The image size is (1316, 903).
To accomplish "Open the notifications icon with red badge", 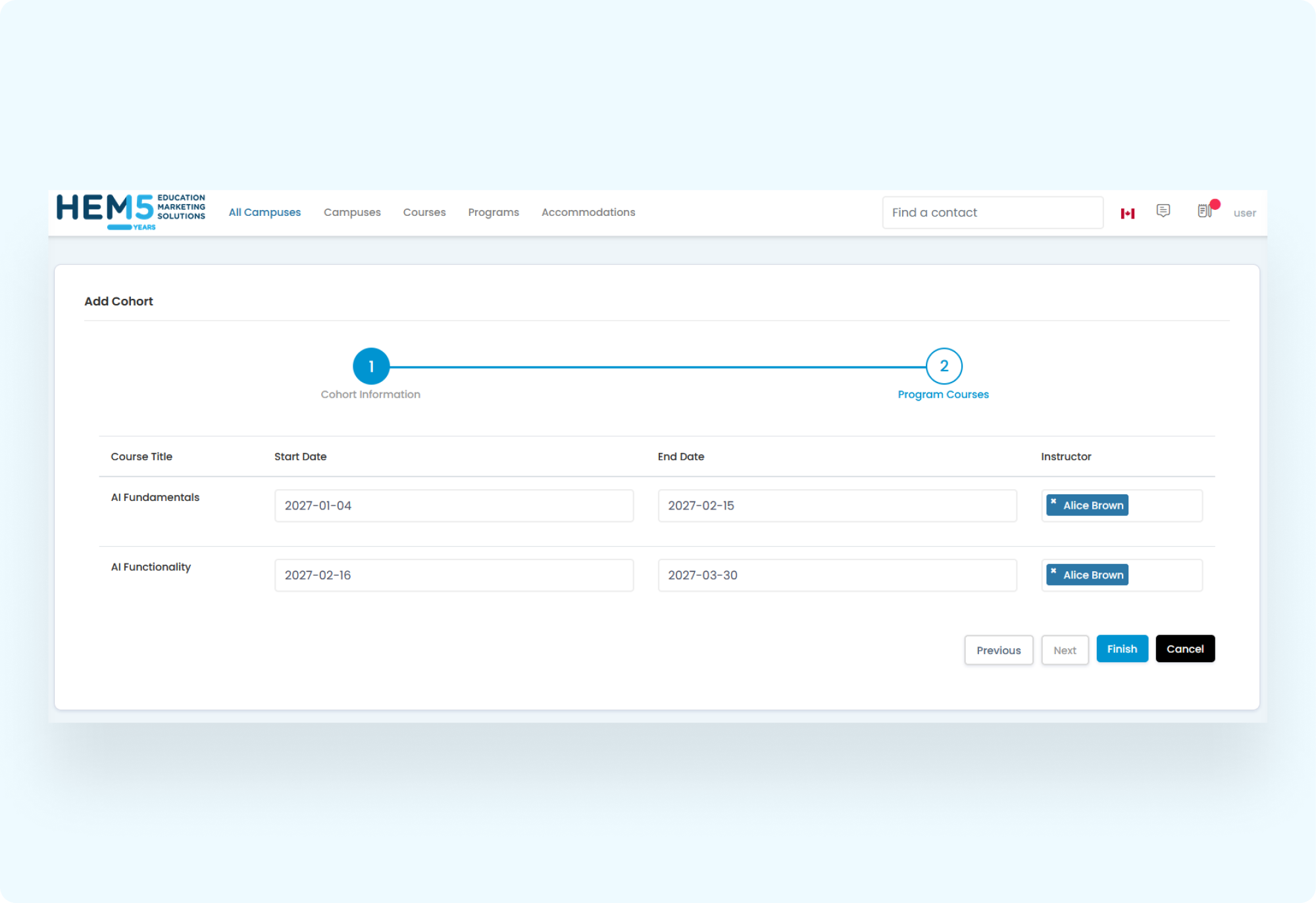I will (x=1205, y=211).
